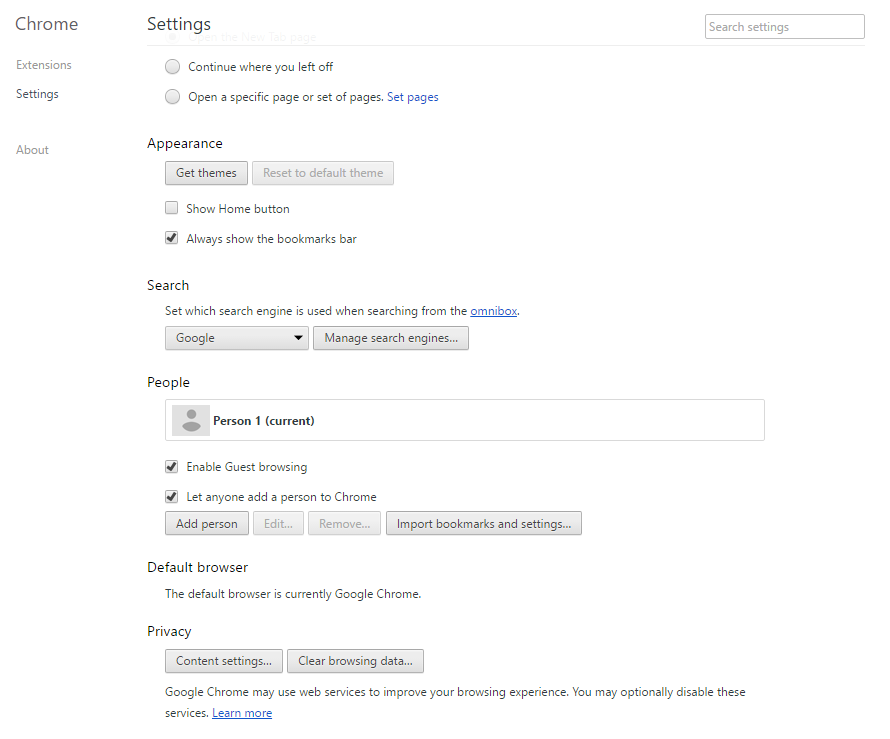Viewport: 890px width, 739px height.
Task: Focus the Search settings field
Action: (x=784, y=27)
